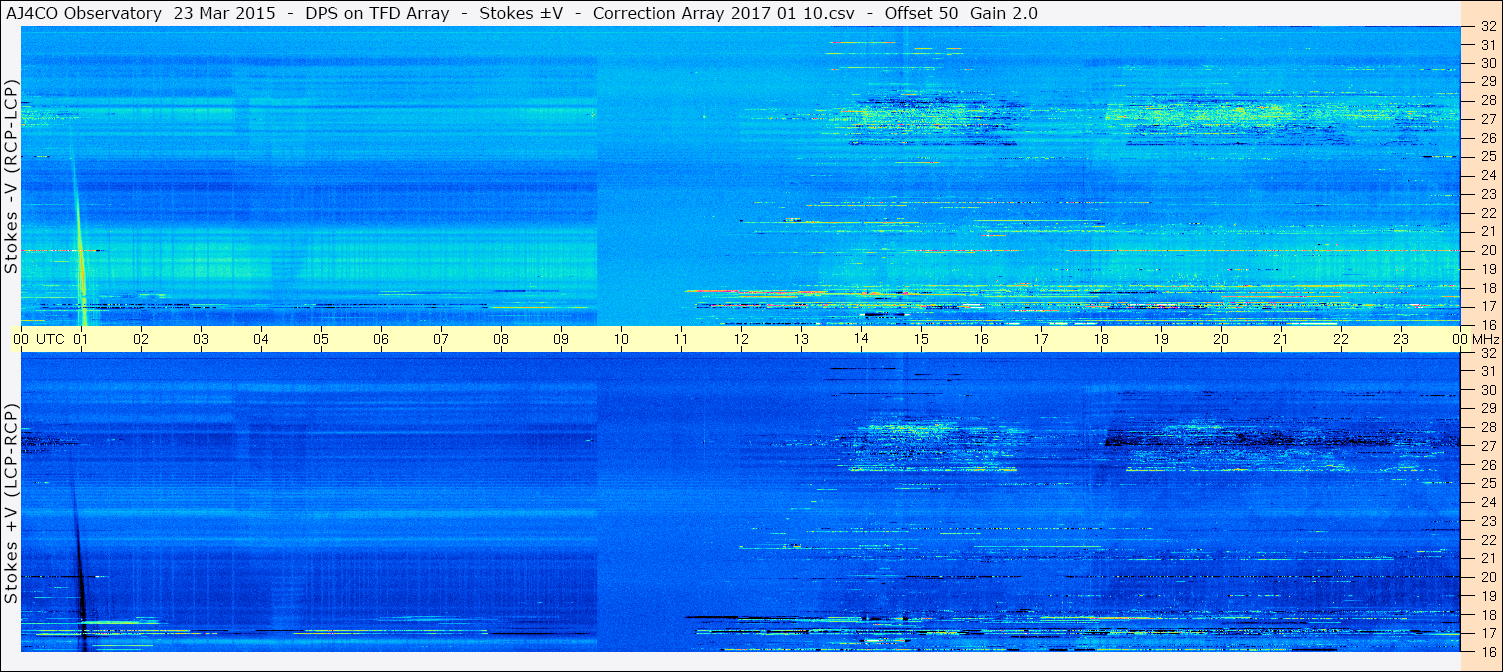Select the 23 hour mark on the time axis
The height and width of the screenshot is (672, 1503).
[1401, 339]
